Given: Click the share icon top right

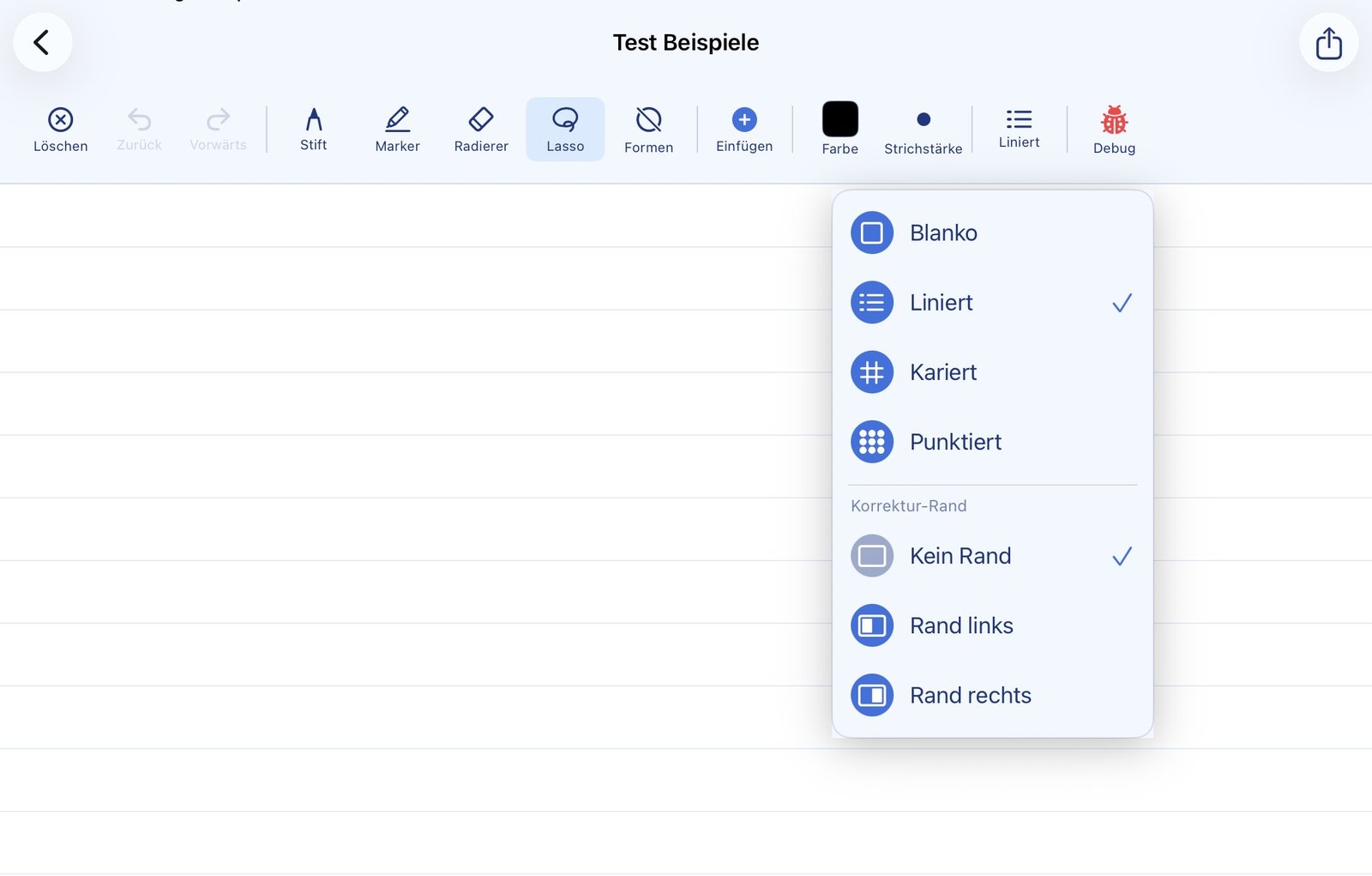Looking at the screenshot, I should coord(1328,42).
